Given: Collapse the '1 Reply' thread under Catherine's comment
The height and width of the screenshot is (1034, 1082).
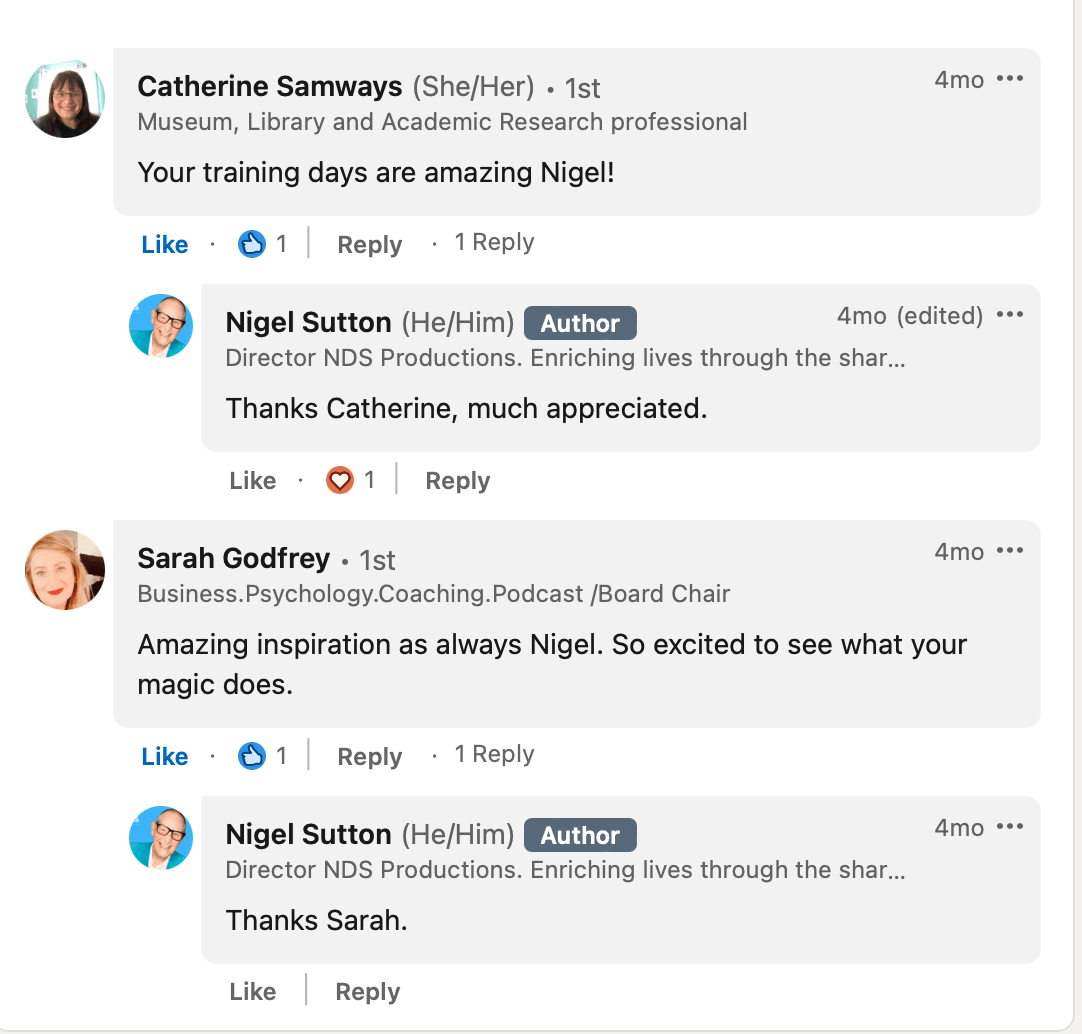Looking at the screenshot, I should [494, 242].
